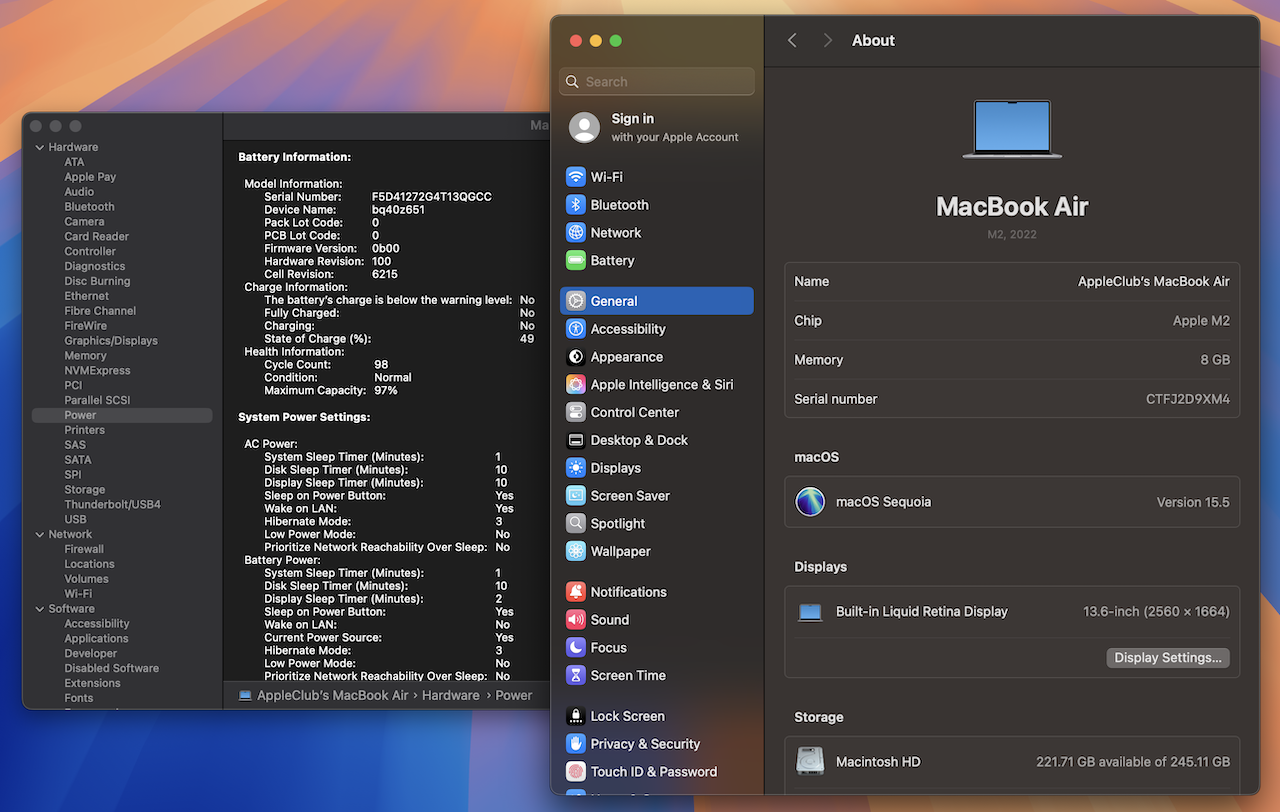
Task: Select Bluetooth in System Information Hardware list
Action: [89, 207]
